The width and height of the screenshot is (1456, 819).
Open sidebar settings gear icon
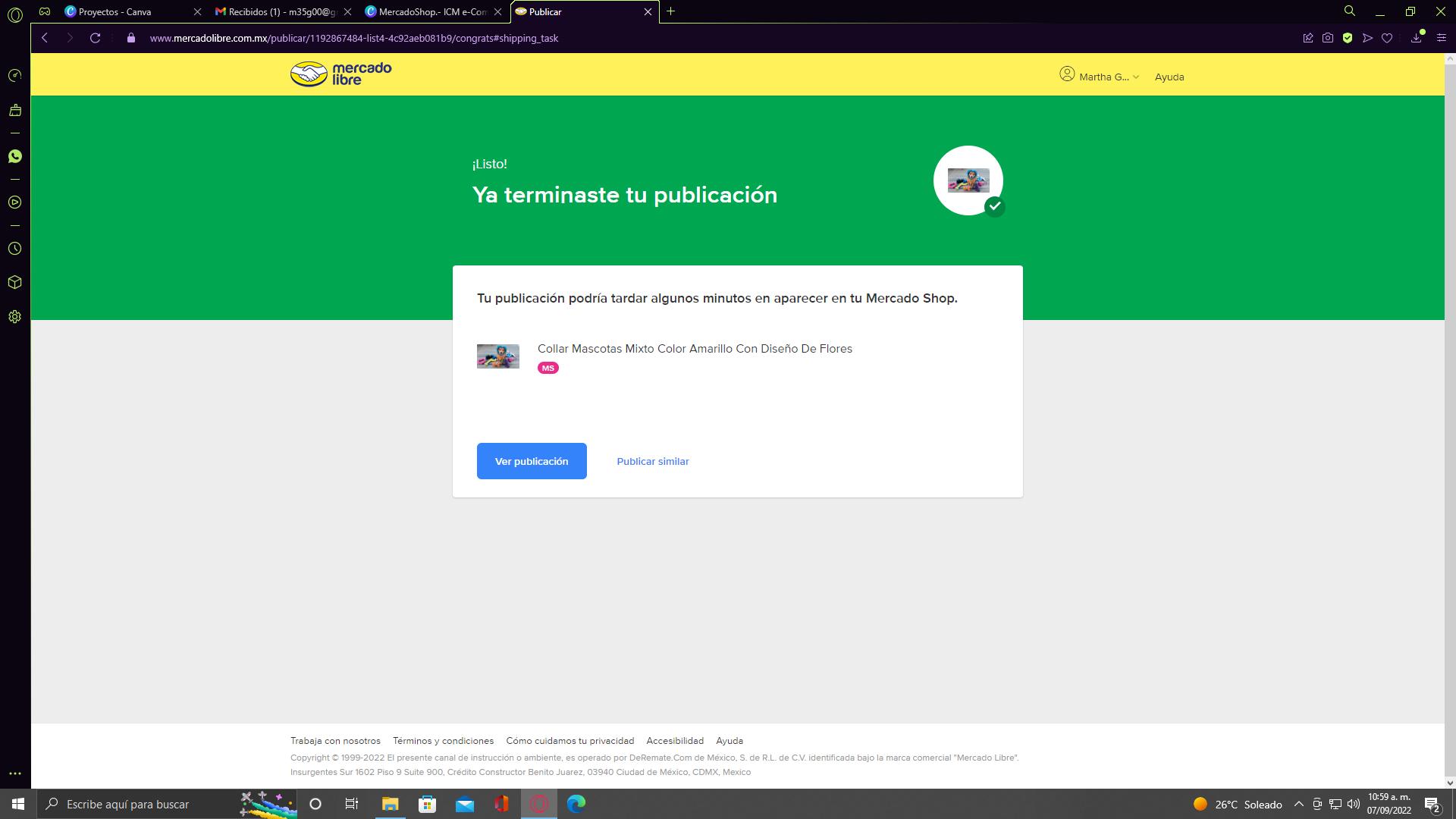point(14,317)
